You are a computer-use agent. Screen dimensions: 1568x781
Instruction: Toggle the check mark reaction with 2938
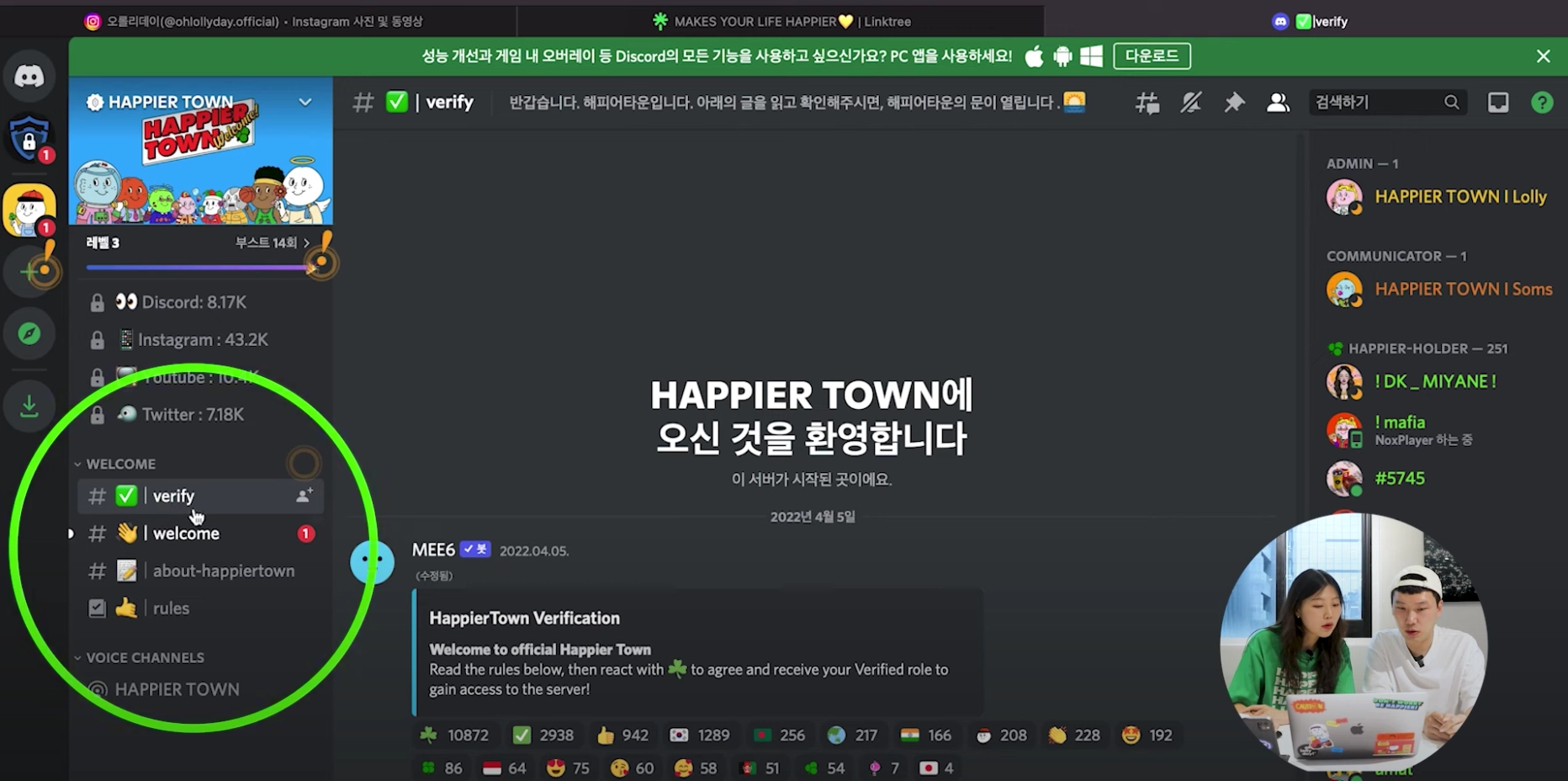(x=543, y=736)
